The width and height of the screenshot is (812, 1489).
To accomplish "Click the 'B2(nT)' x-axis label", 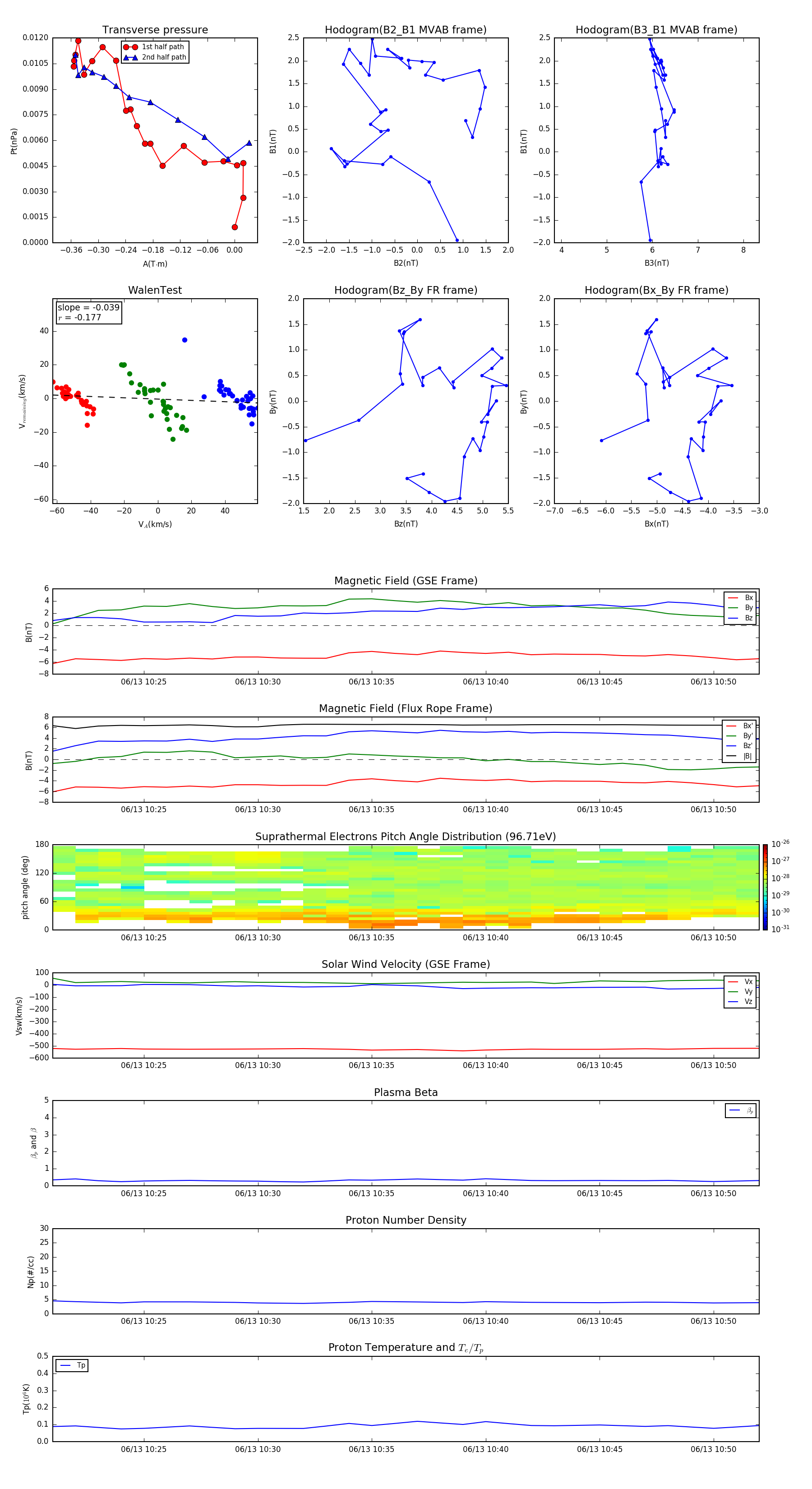I will click(406, 263).
